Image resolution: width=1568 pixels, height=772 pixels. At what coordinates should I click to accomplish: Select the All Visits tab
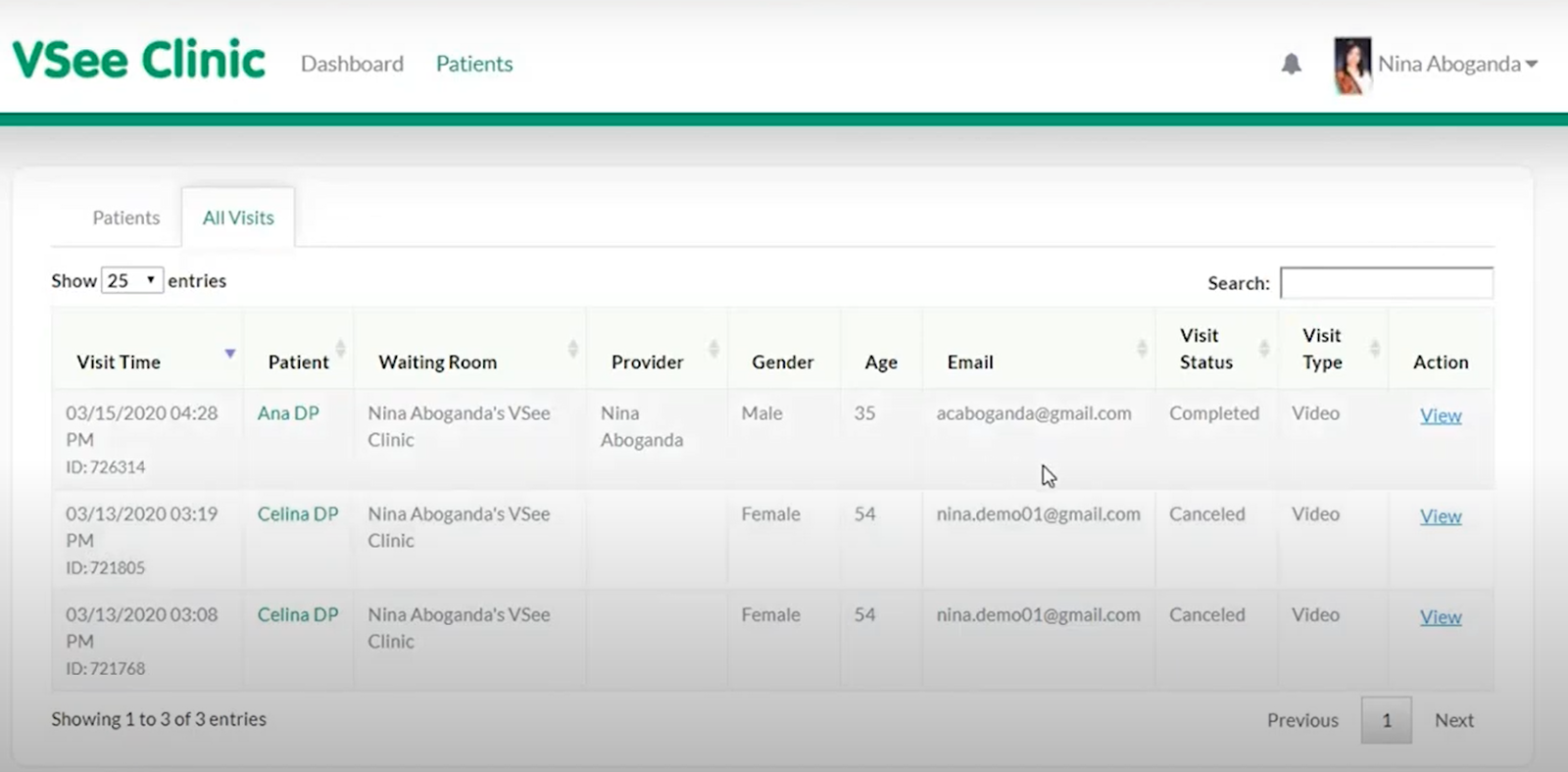pyautogui.click(x=238, y=217)
